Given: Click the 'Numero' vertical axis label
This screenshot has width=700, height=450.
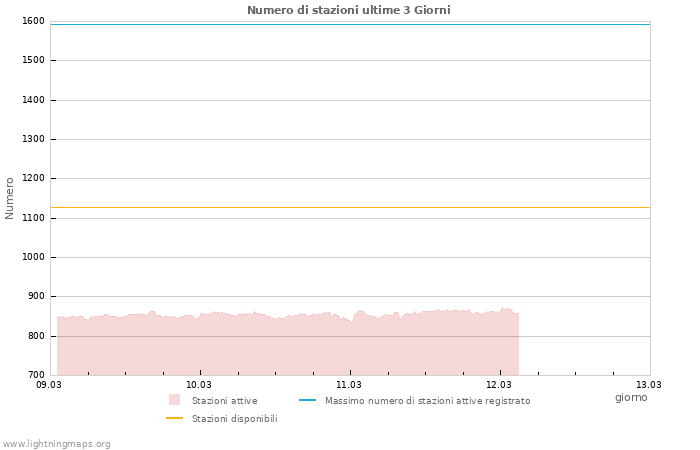Looking at the screenshot, I should pos(10,198).
